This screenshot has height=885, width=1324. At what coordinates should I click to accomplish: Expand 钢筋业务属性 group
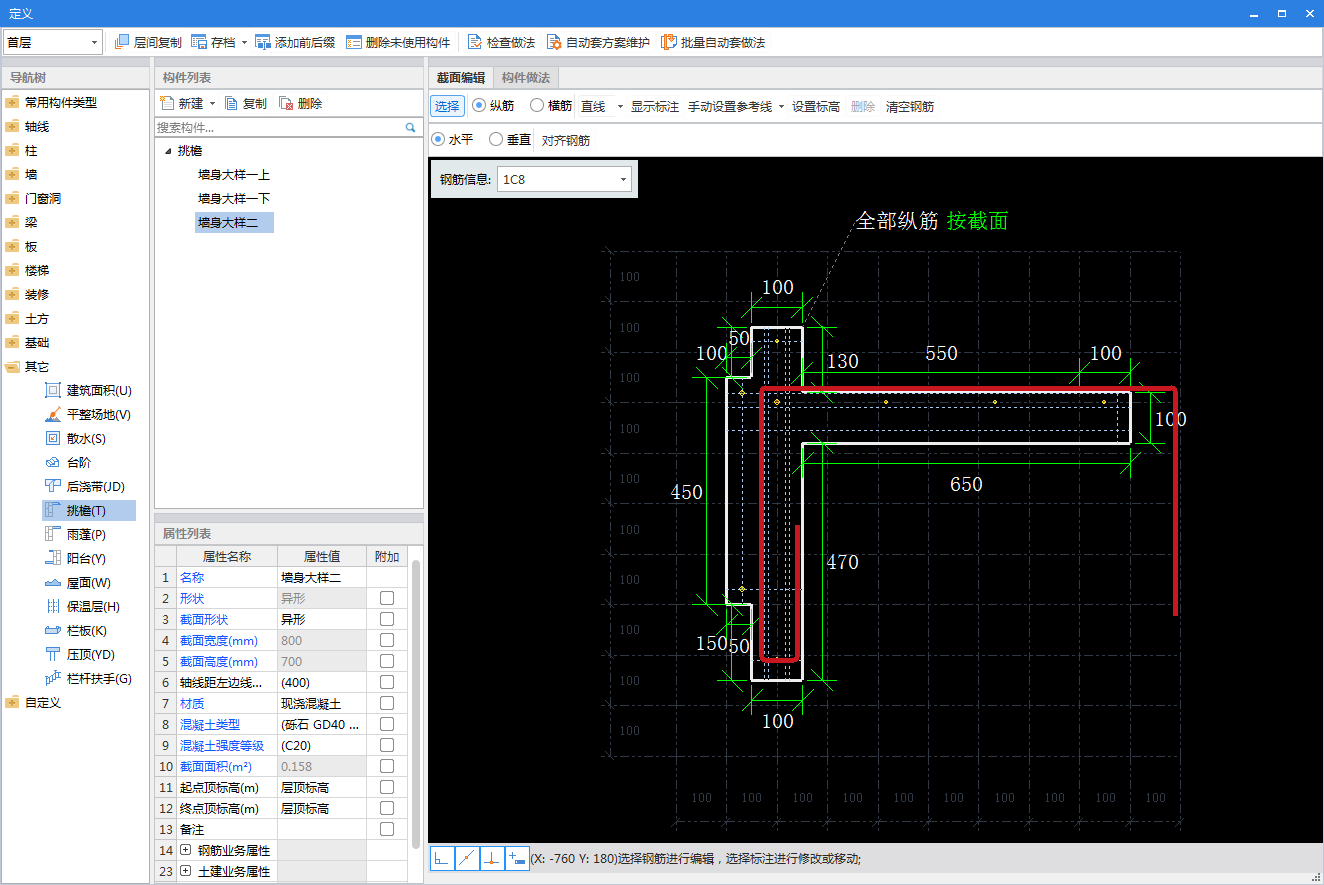[186, 850]
